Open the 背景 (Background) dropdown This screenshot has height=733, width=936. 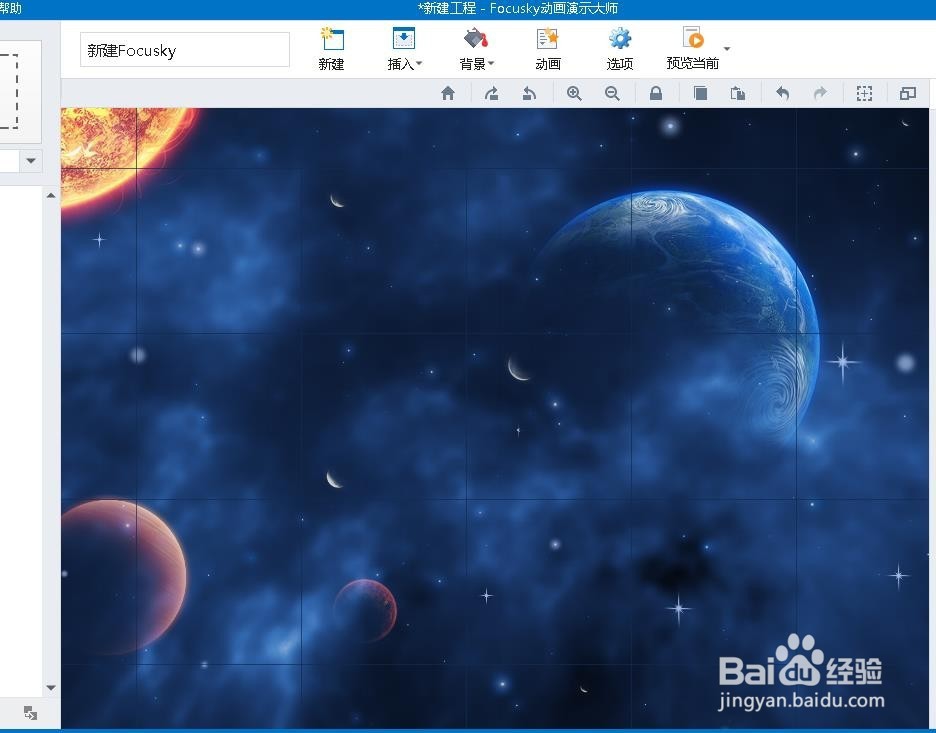[x=476, y=49]
